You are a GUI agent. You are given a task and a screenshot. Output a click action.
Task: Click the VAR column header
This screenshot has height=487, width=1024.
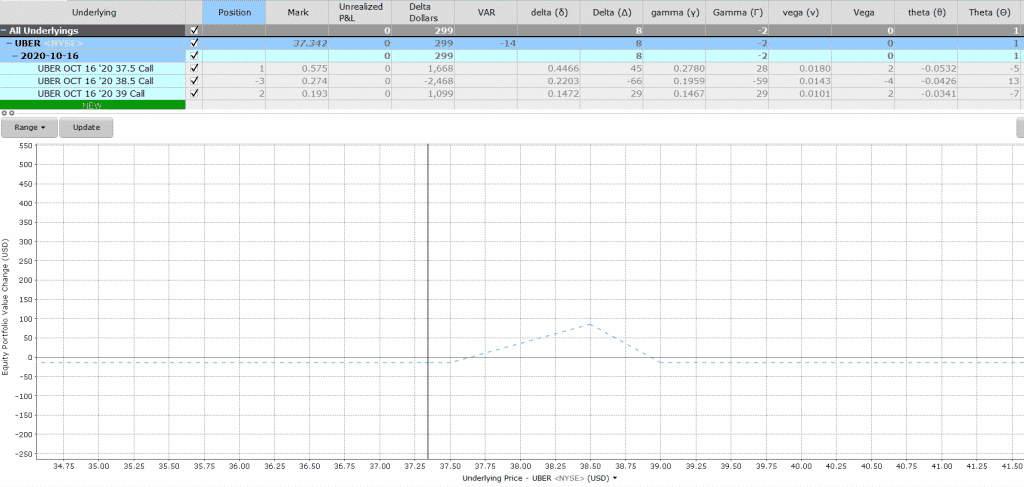(486, 12)
